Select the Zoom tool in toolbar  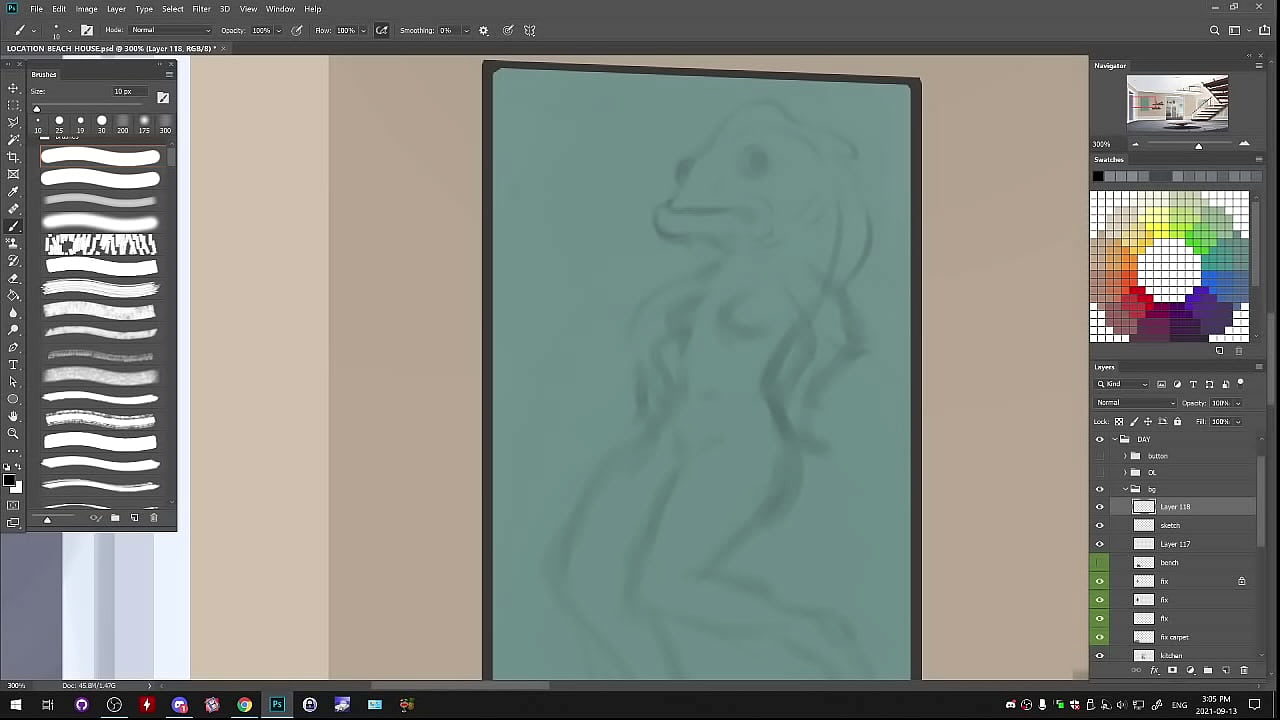(13, 433)
